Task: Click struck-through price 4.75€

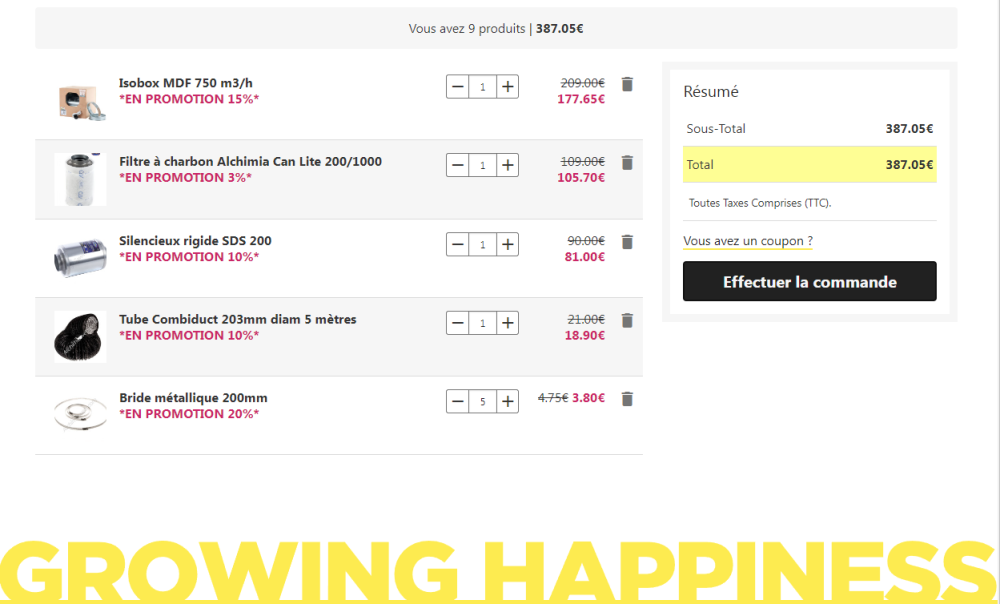Action: point(553,397)
